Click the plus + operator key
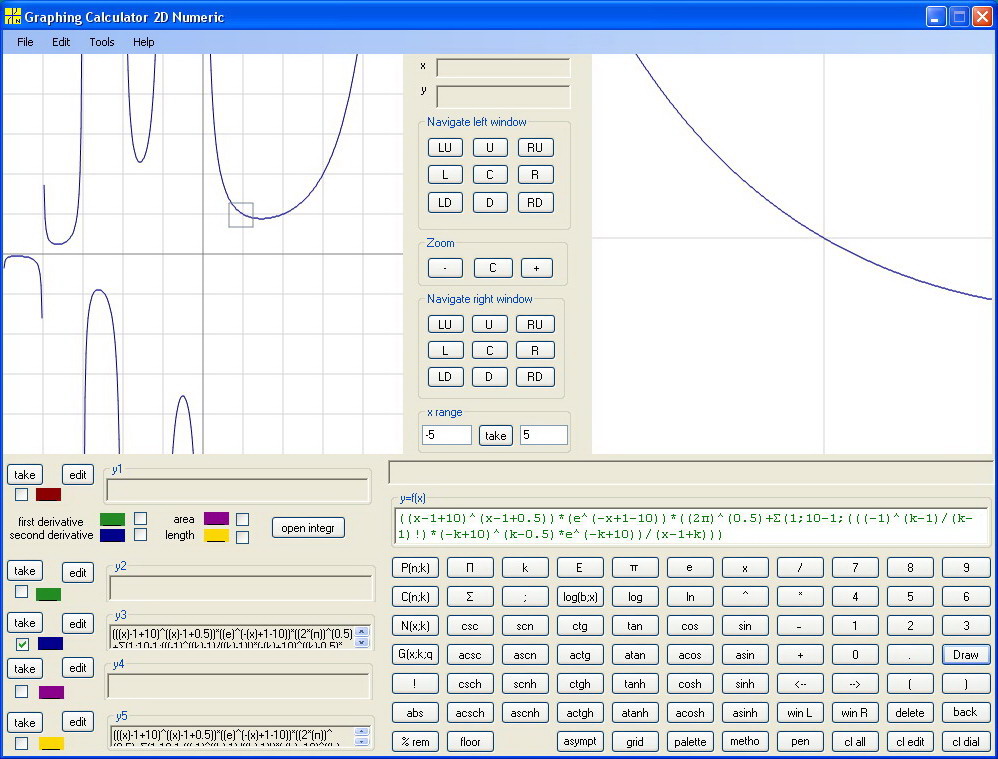 (800, 655)
